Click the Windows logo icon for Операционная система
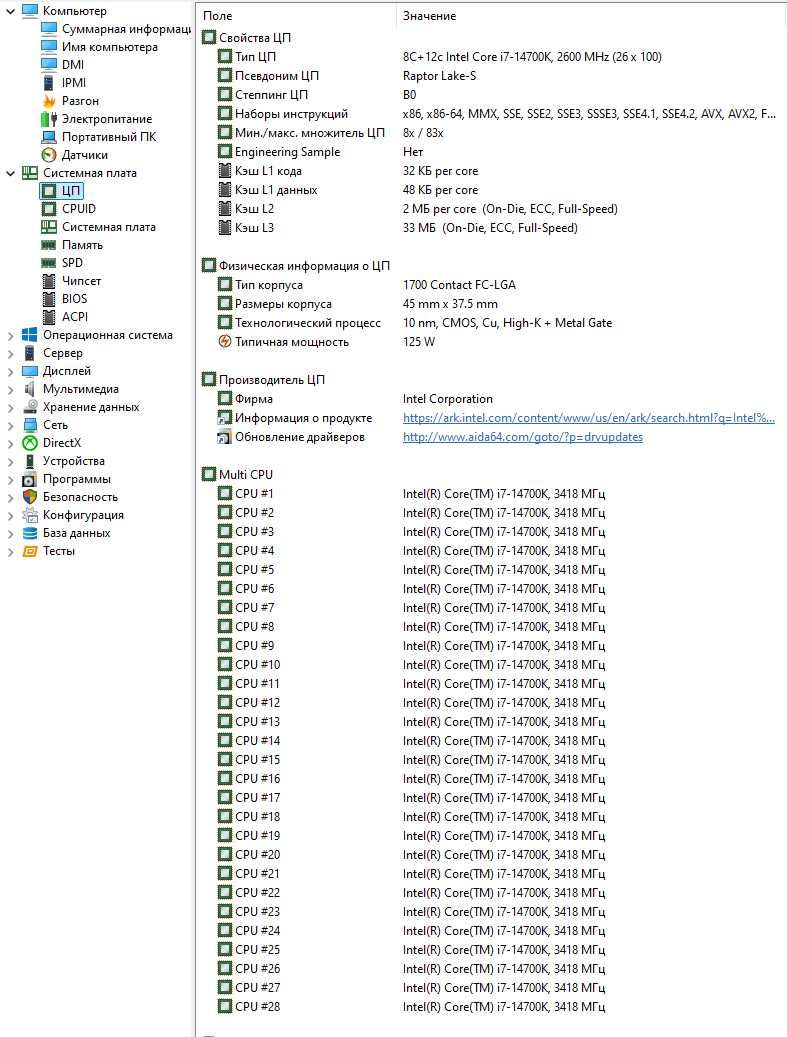Screen dimensions: 787x1037 point(30,335)
